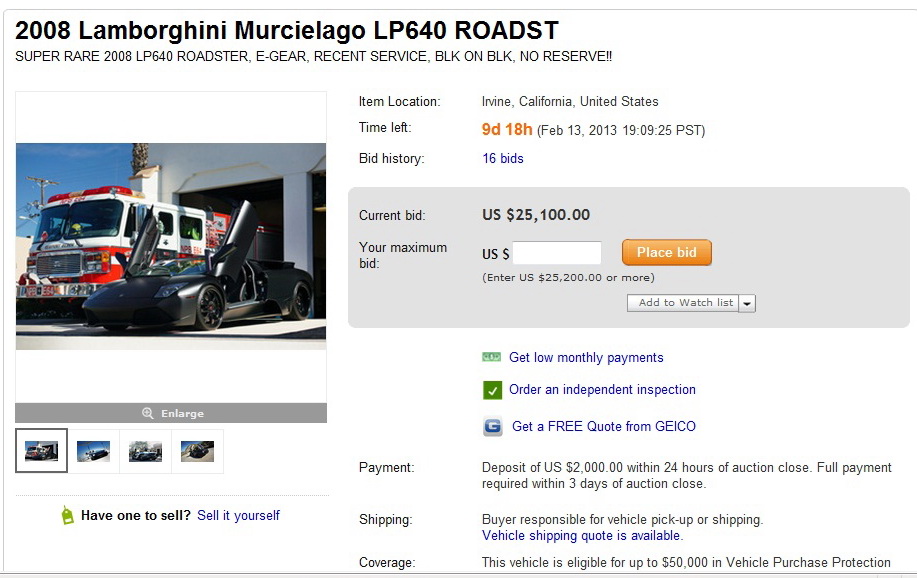
Task: Click the maximum bid input field
Action: [x=557, y=253]
